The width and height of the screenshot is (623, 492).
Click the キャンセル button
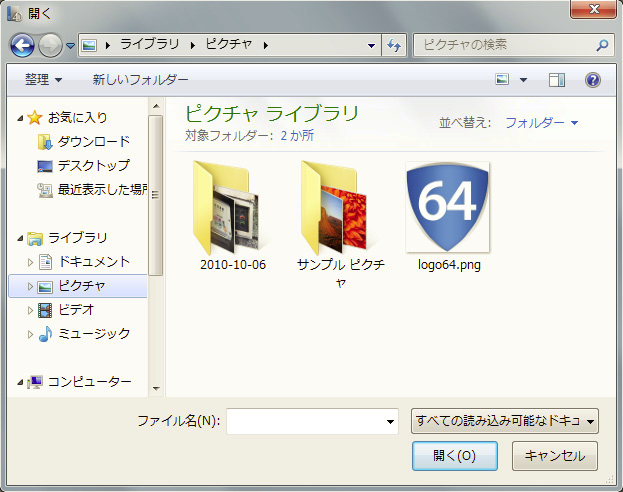click(x=555, y=456)
